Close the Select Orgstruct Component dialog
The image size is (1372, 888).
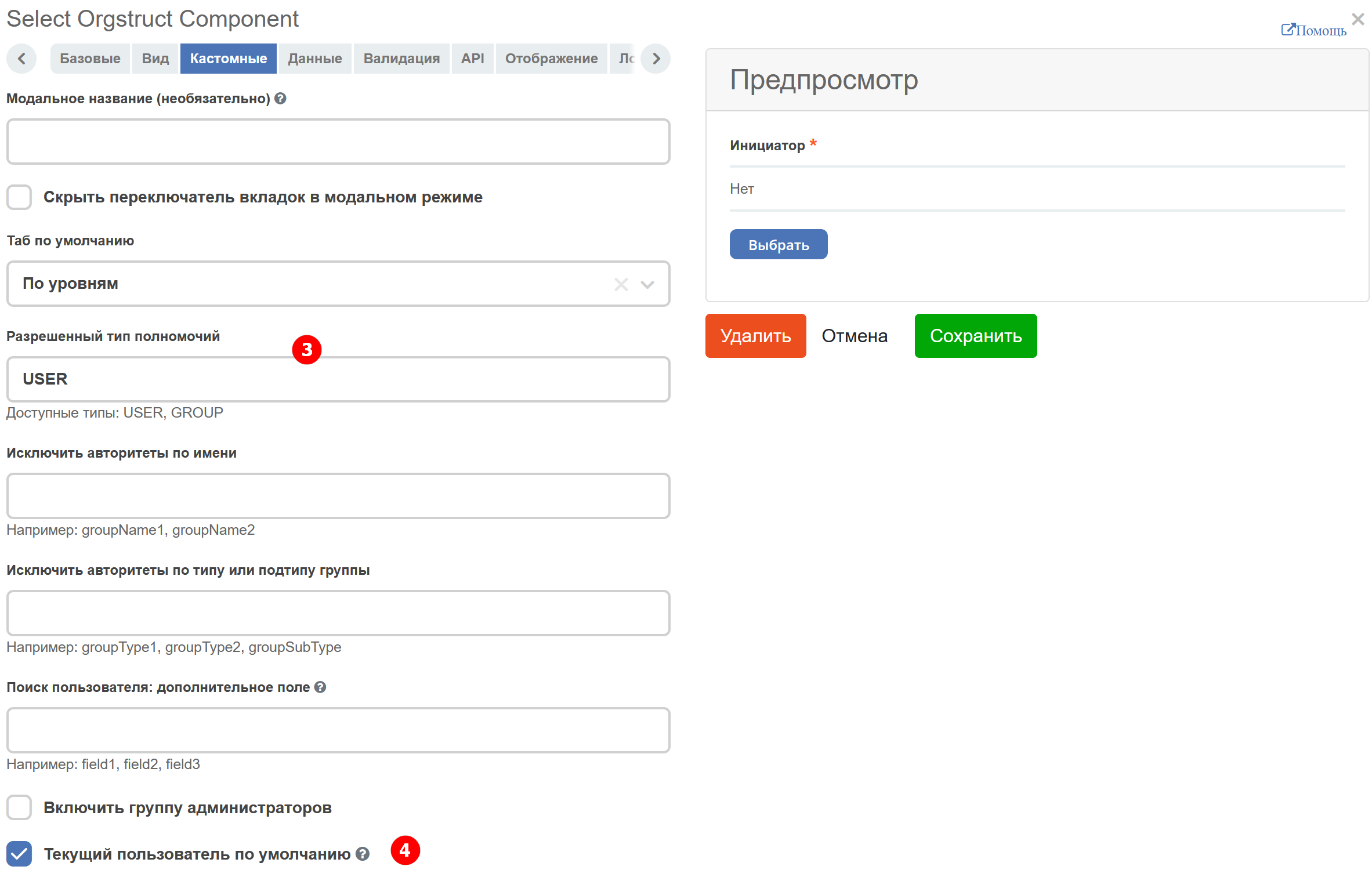[1357, 19]
